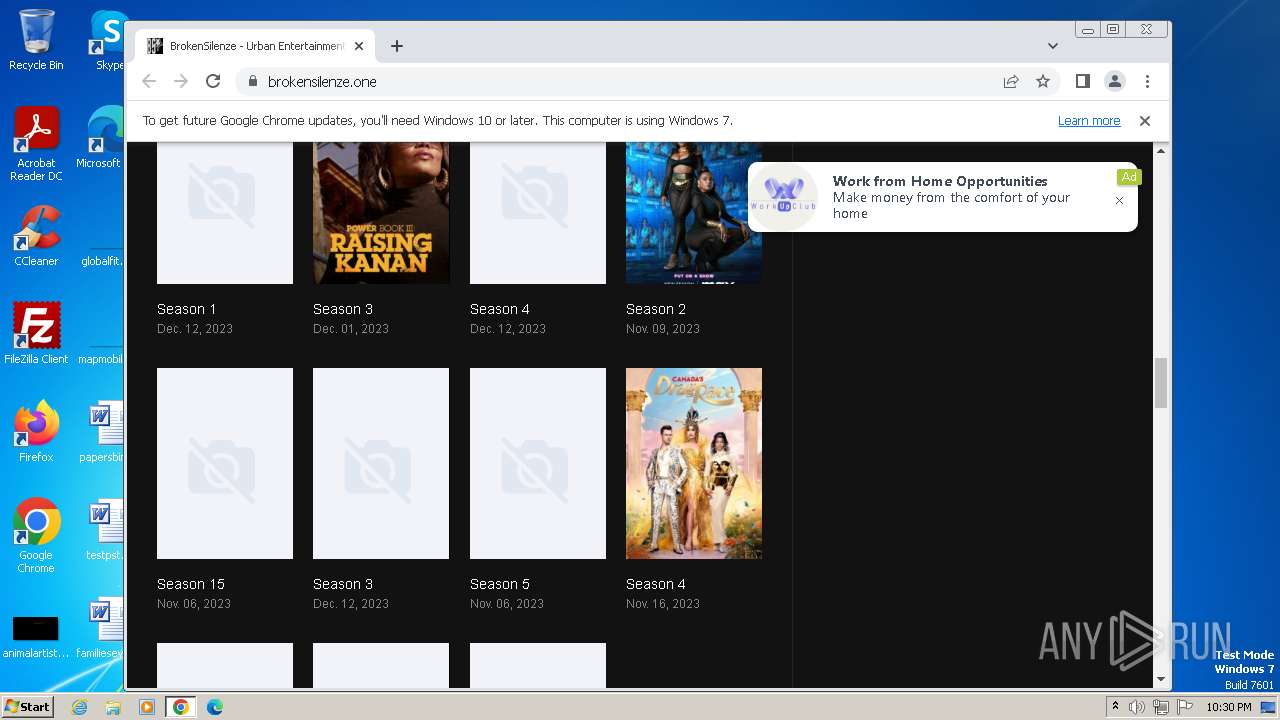The height and width of the screenshot is (720, 1280).
Task: Go back using browser back arrow
Action: [x=149, y=81]
